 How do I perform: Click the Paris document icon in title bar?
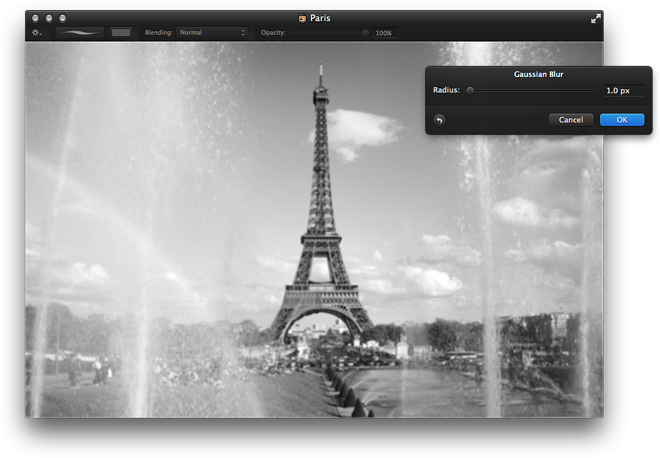(302, 18)
